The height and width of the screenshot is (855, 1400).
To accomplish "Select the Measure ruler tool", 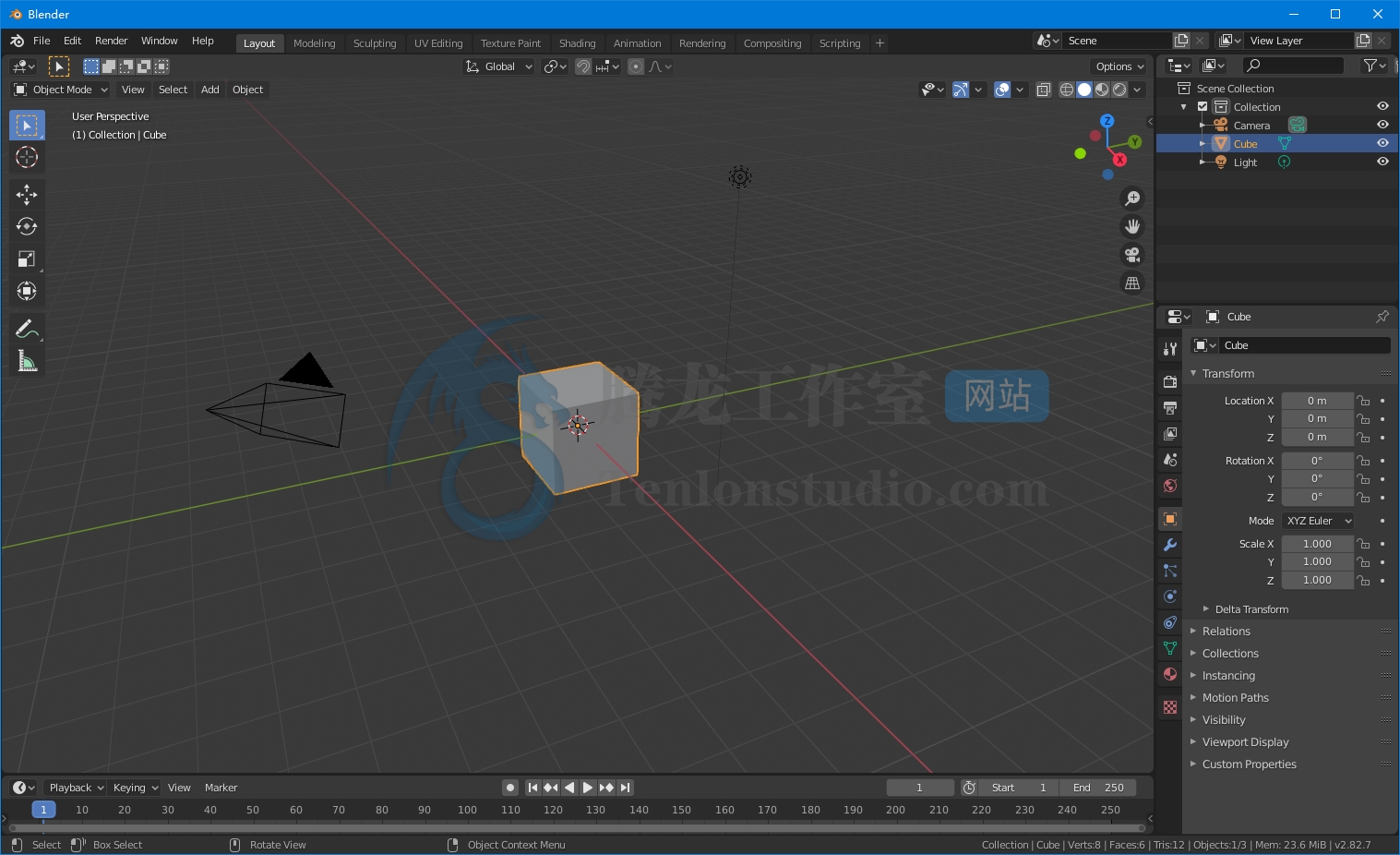I will point(27,361).
